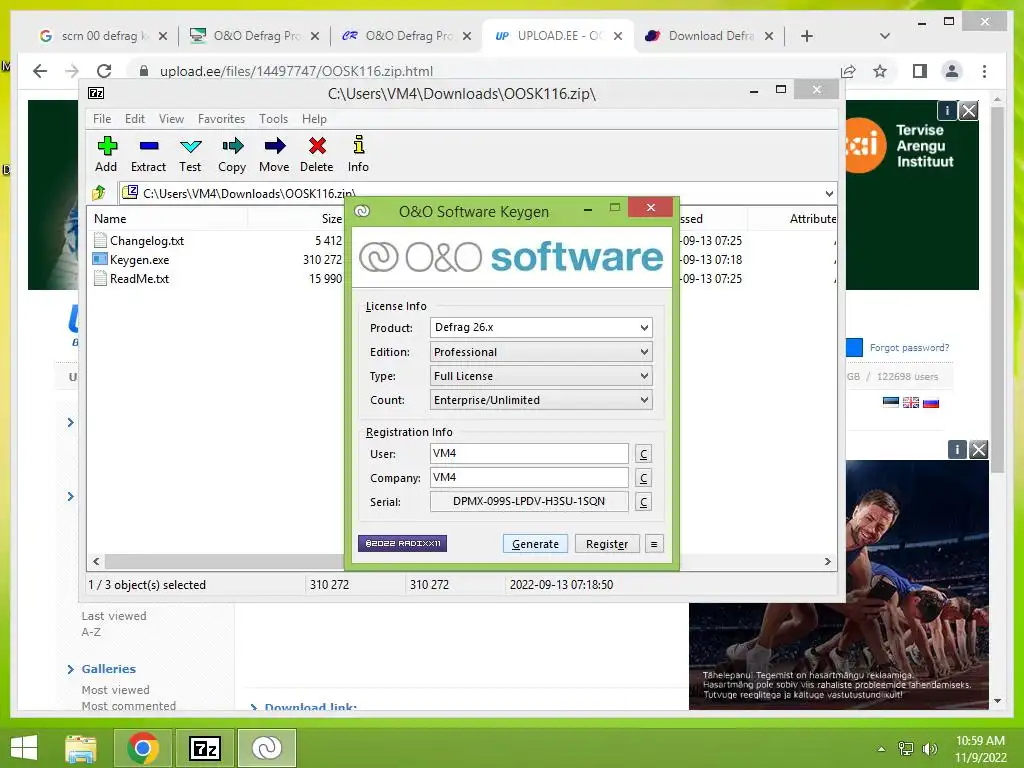Viewport: 1024px width, 768px height.
Task: Click the info icon on the sports ad
Action: tap(957, 449)
